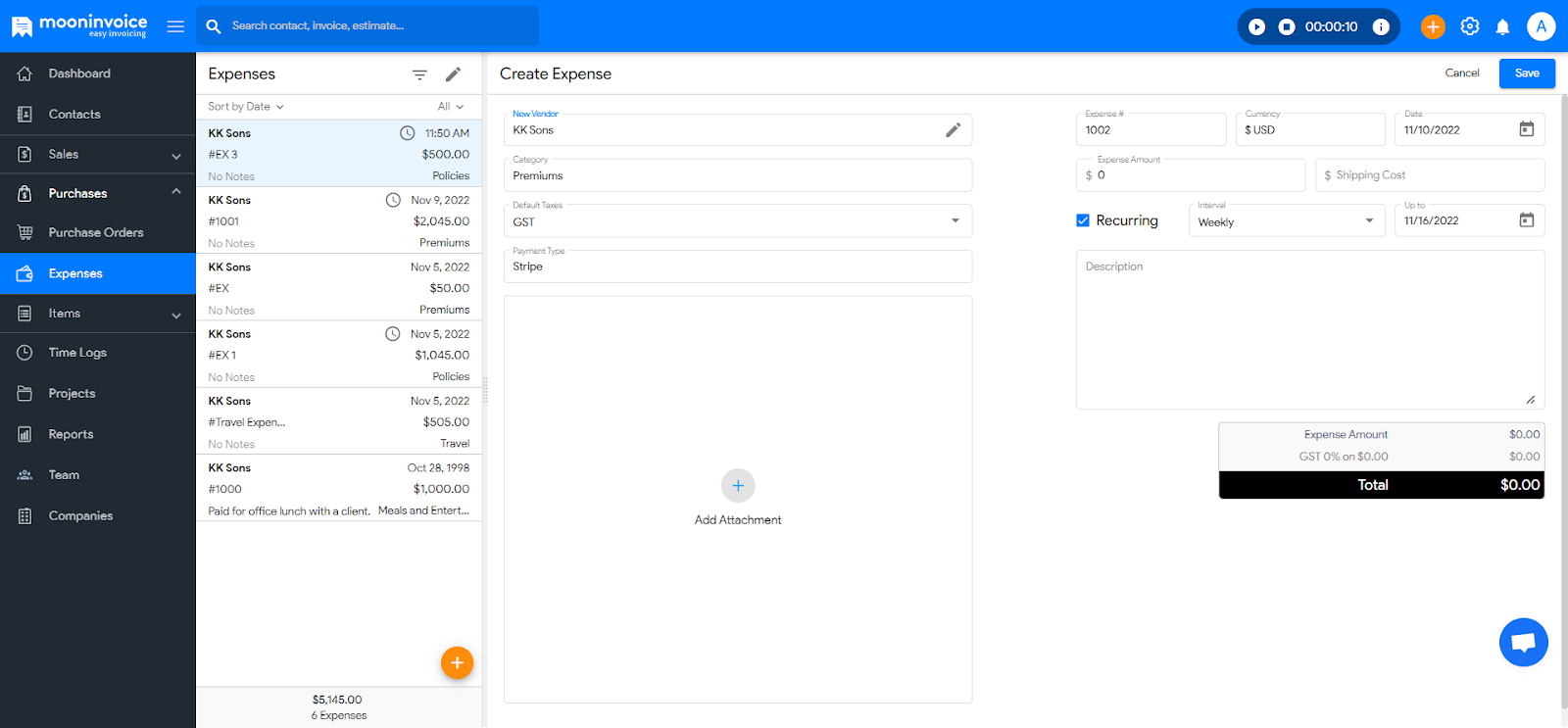Uncheck the Recurring checkbox
The image size is (1568, 728).
point(1083,220)
